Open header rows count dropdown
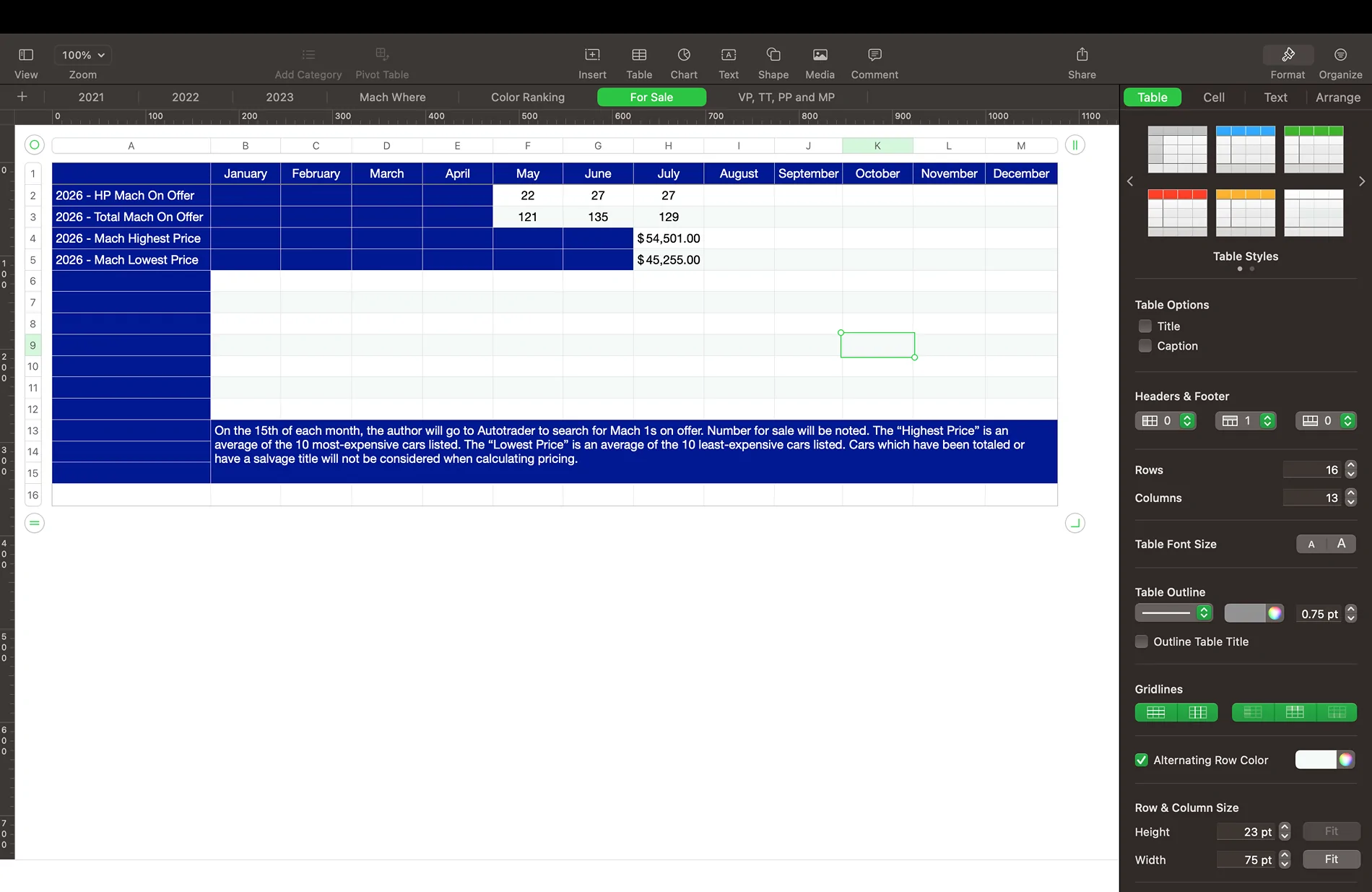The image size is (1372, 892). pos(1246,421)
